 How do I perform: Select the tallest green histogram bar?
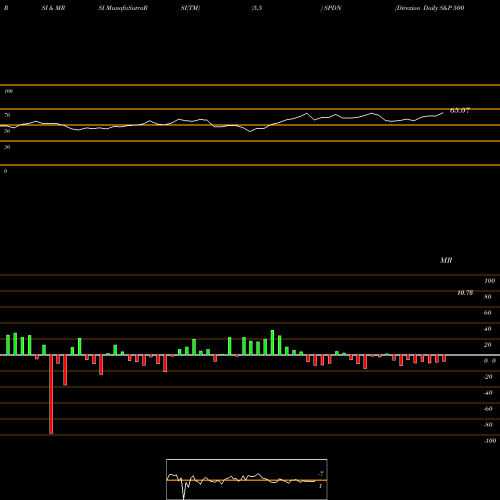click(272, 343)
